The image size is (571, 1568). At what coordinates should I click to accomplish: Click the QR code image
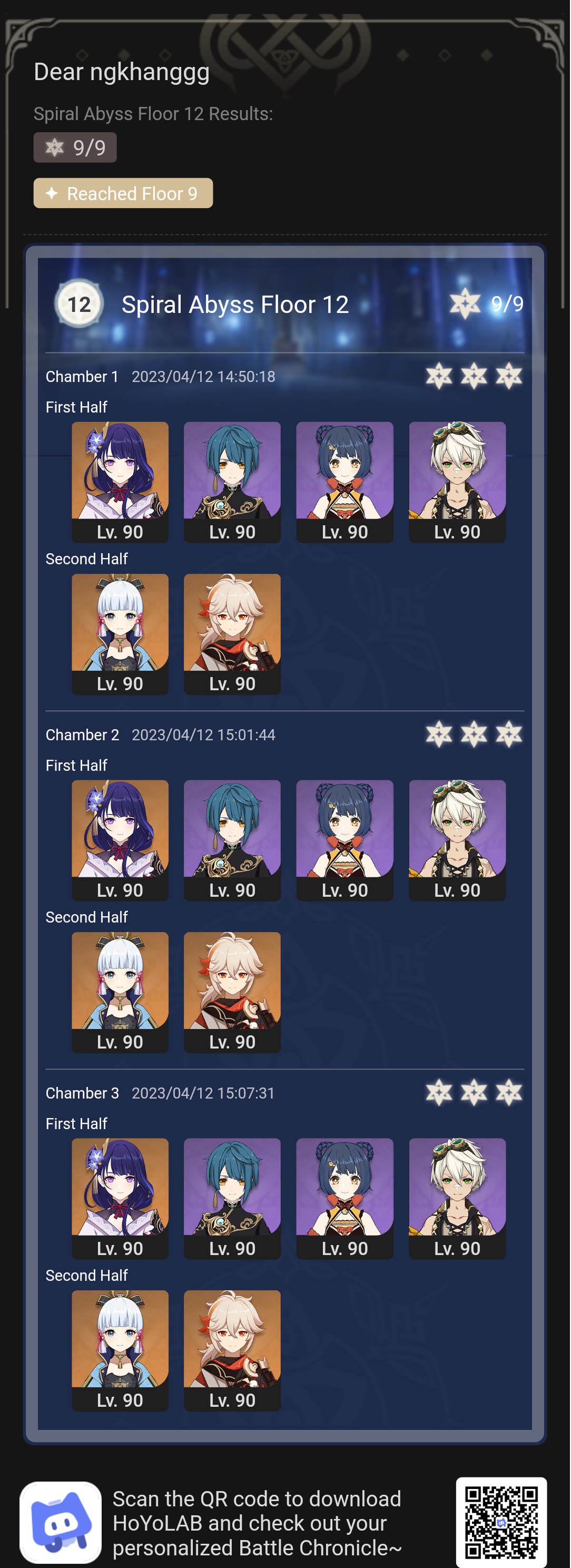tap(501, 1522)
